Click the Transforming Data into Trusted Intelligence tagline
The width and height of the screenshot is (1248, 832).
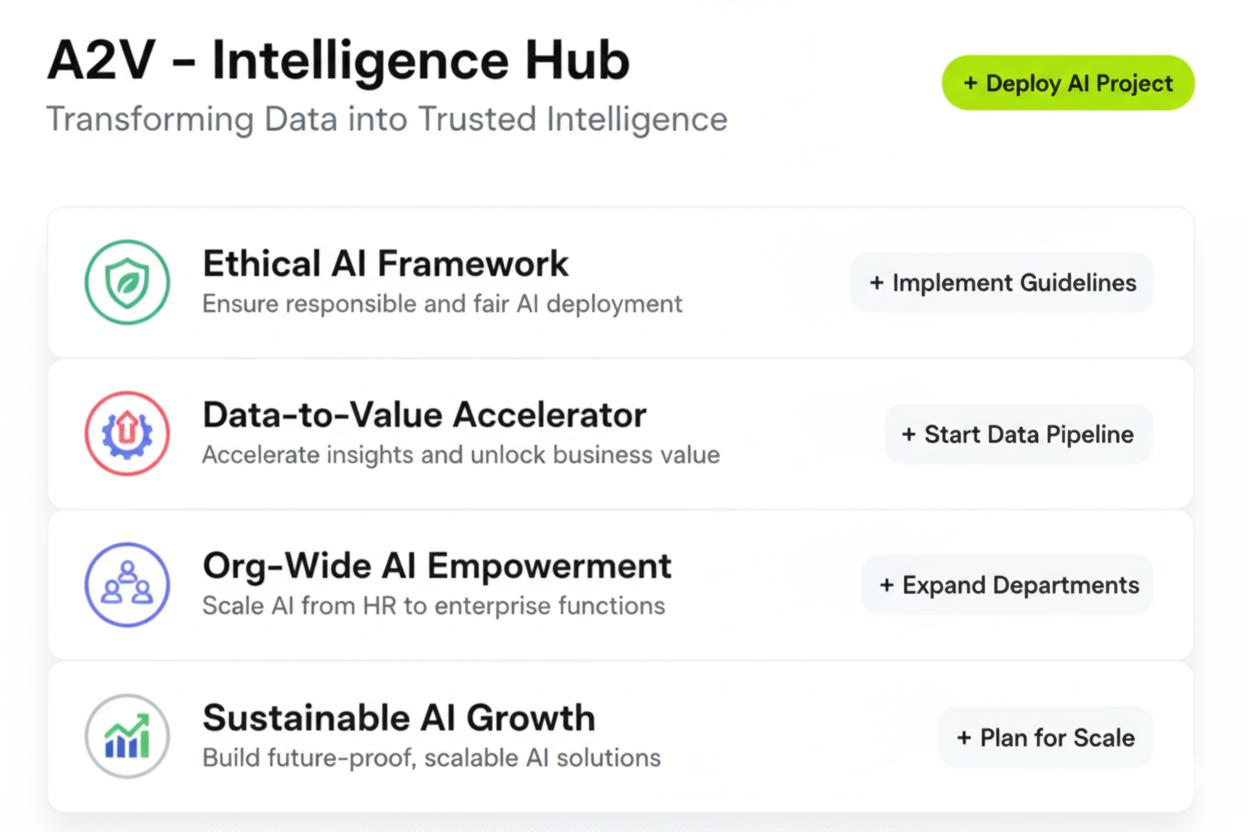pos(386,119)
